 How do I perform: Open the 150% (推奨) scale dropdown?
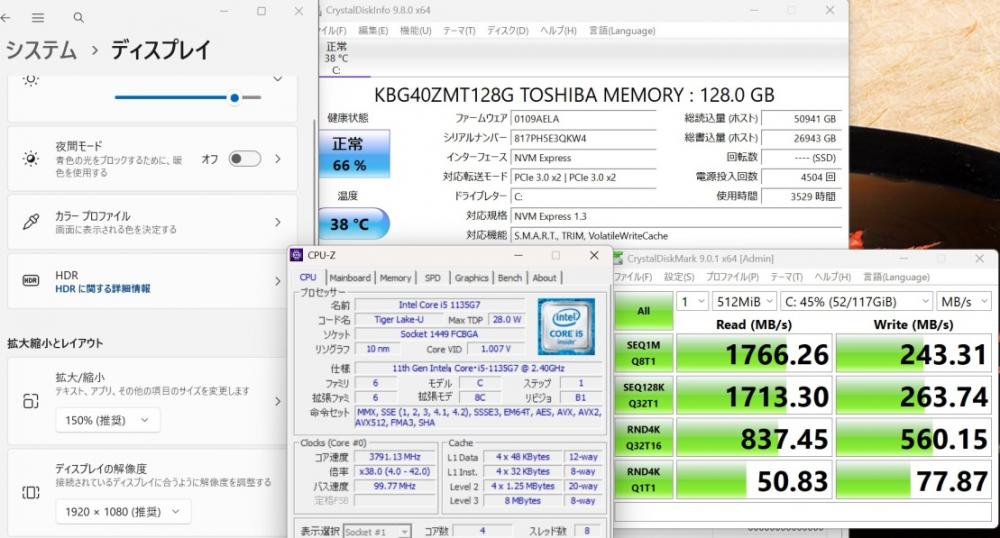107,420
